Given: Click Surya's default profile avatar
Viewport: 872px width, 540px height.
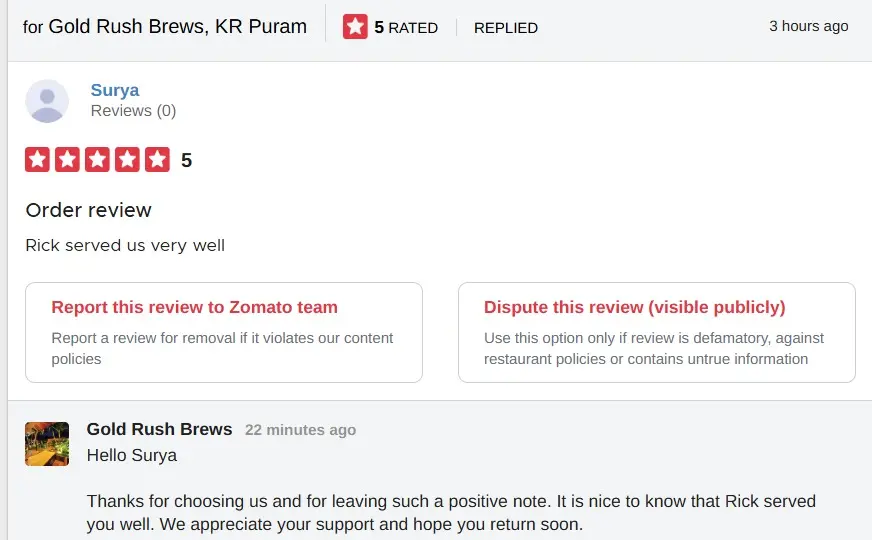Looking at the screenshot, I should click(47, 101).
